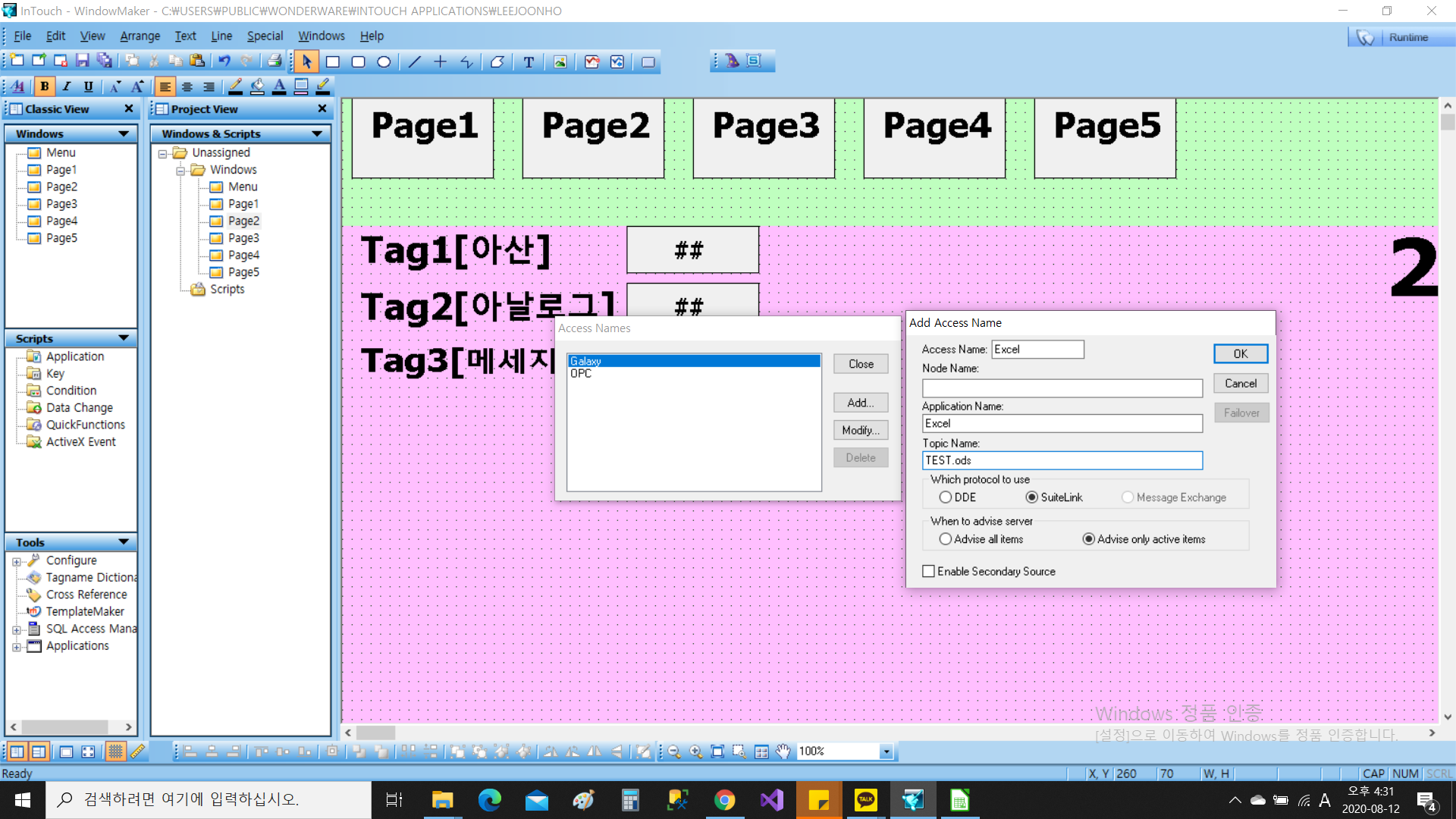This screenshot has height=819, width=1456.
Task: Click Add... in Access Names dialog
Action: pos(861,403)
